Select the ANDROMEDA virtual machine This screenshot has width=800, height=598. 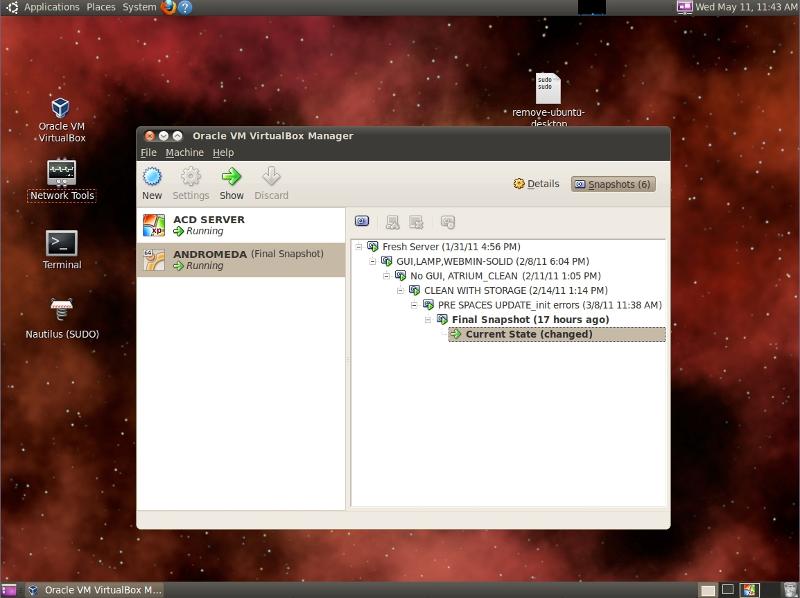[241, 260]
